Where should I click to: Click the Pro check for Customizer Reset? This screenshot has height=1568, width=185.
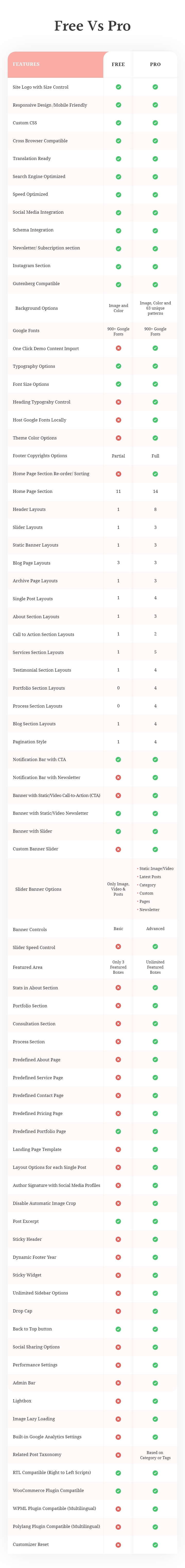pos(155,1545)
